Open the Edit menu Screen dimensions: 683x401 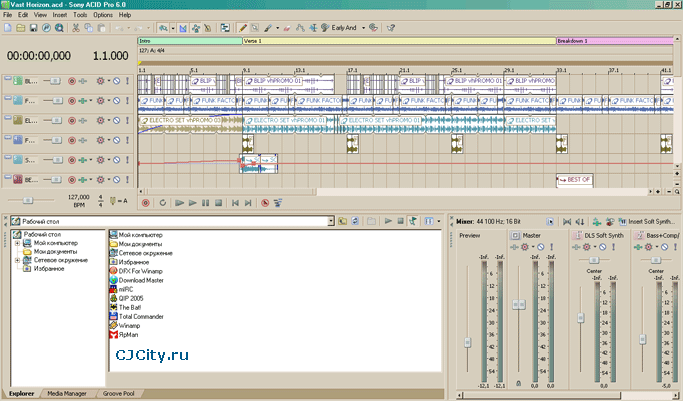pos(23,15)
